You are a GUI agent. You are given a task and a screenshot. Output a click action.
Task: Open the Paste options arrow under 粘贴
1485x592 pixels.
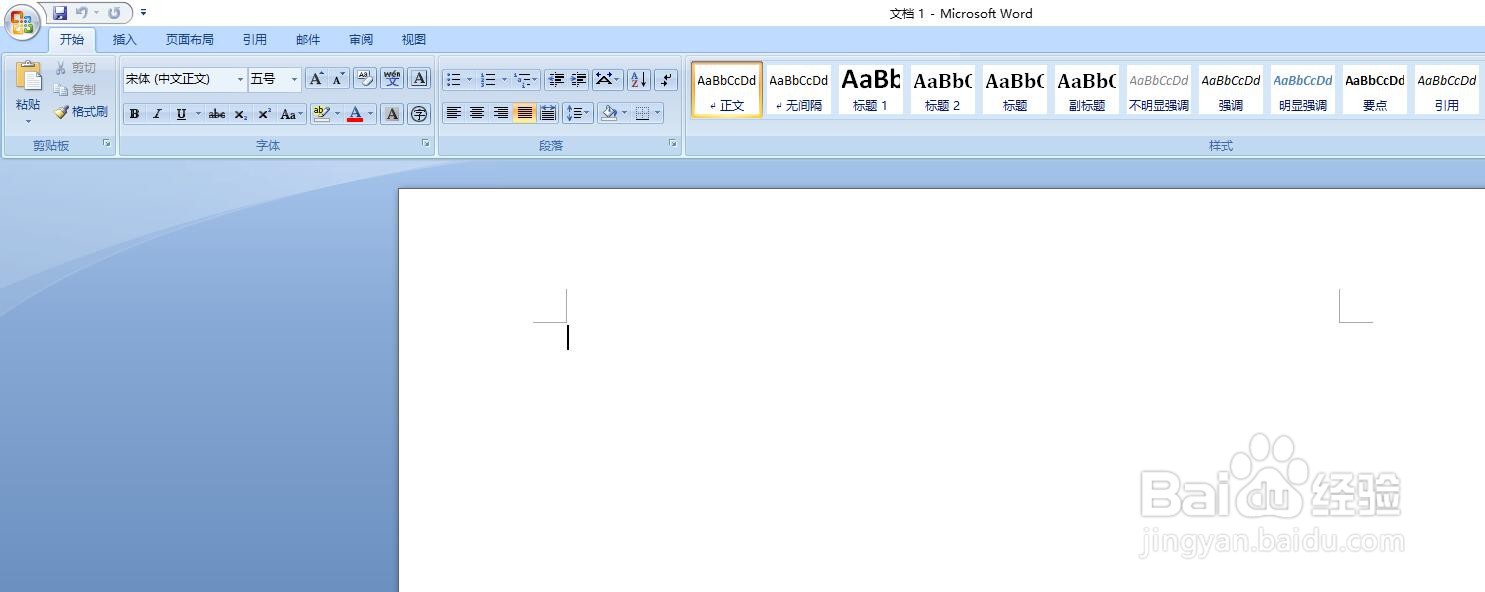coord(28,120)
